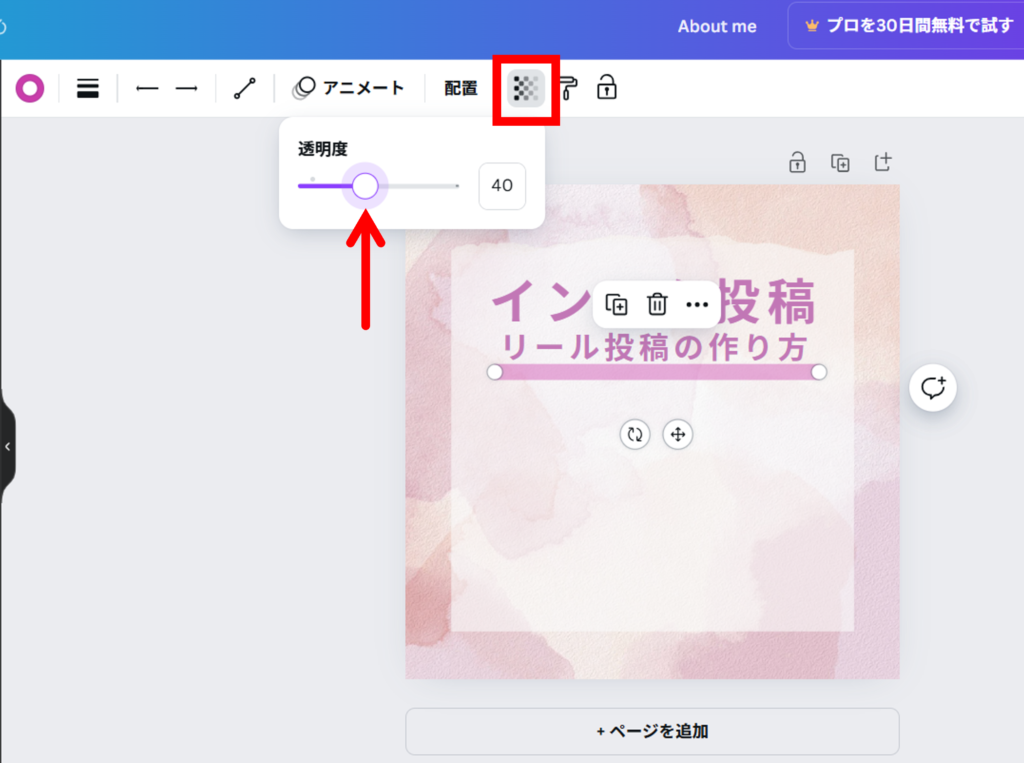
Task: Open the line type selector
Action: pyautogui.click(x=244, y=89)
